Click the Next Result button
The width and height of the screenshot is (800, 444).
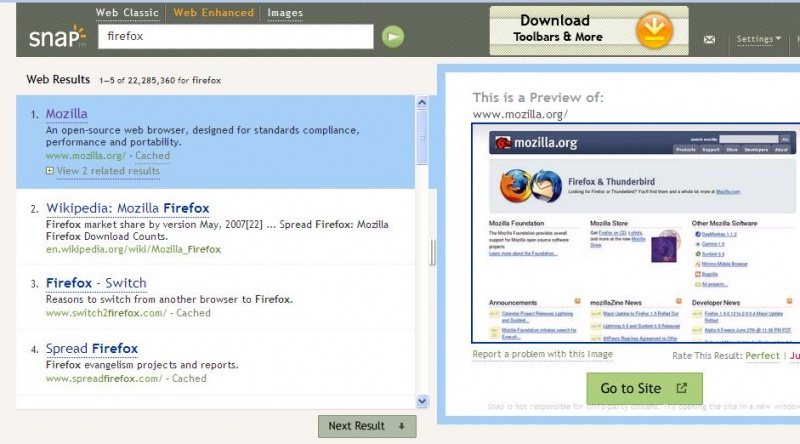tap(367, 426)
